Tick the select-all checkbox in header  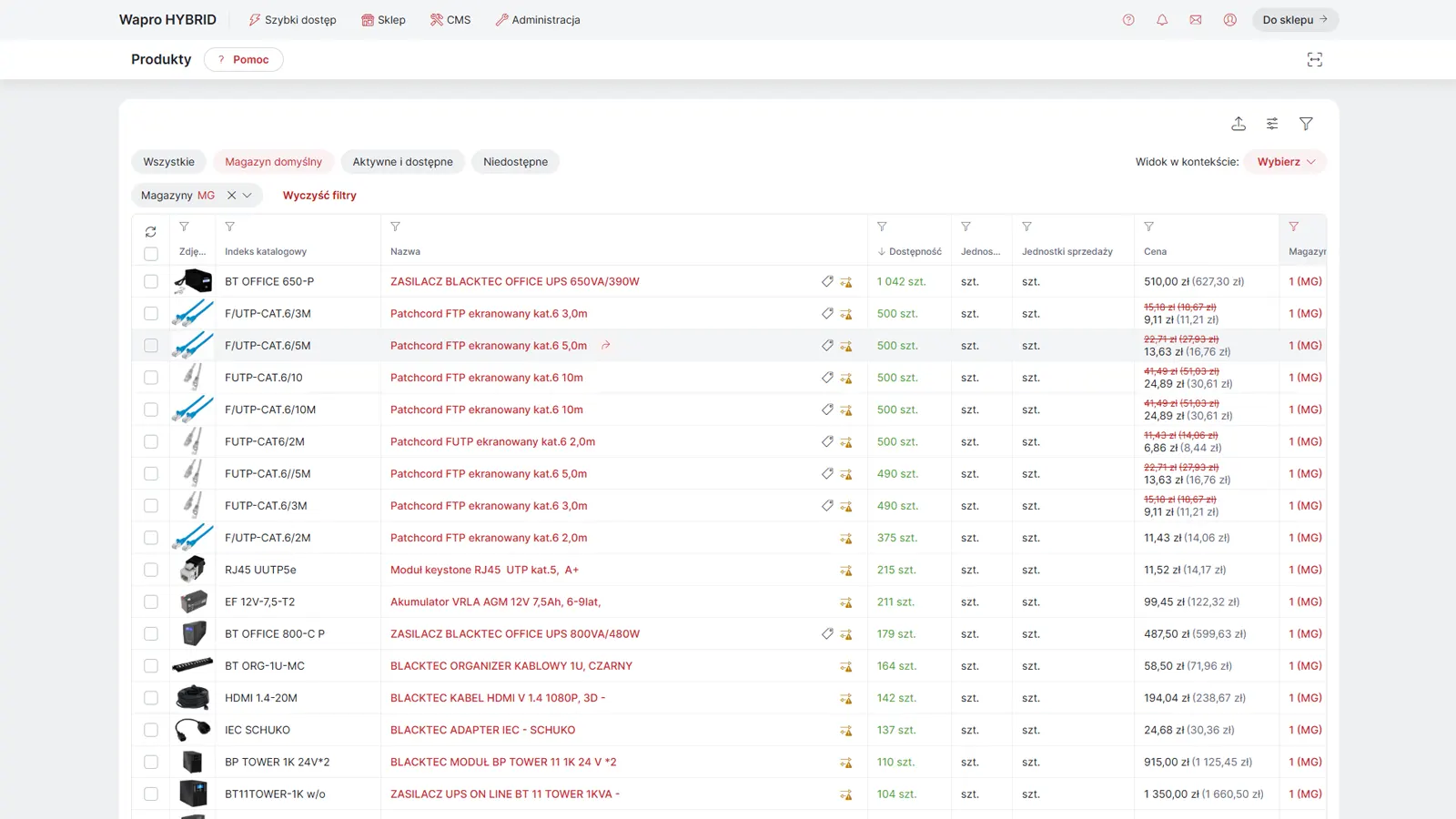(150, 254)
